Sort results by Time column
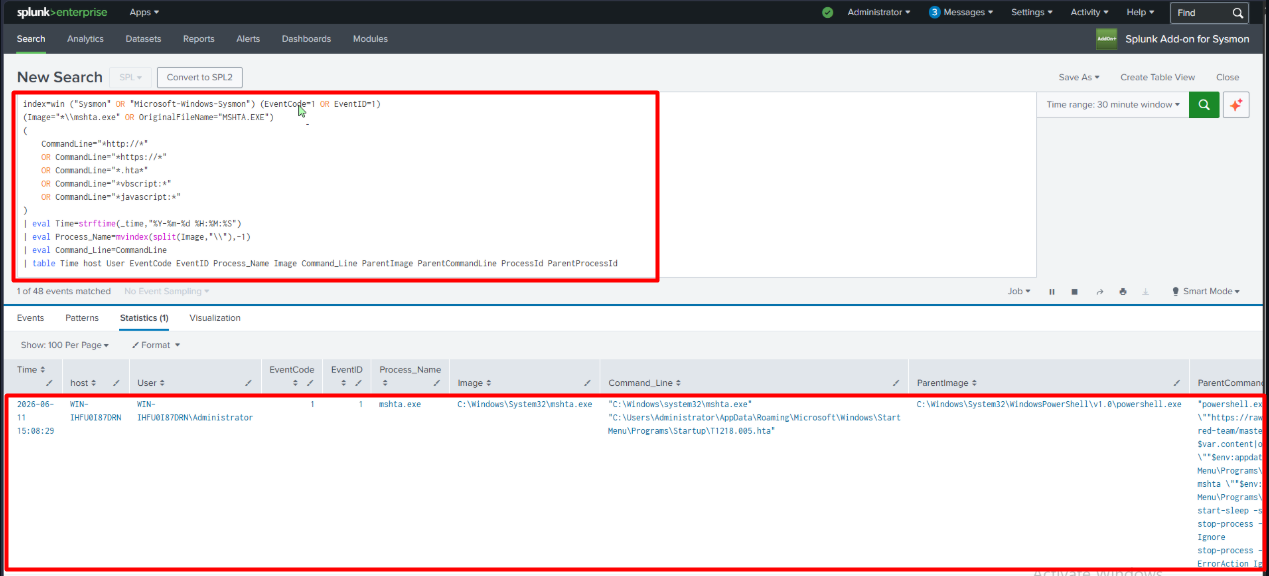Viewport: 1269px width, 576px height. point(32,370)
